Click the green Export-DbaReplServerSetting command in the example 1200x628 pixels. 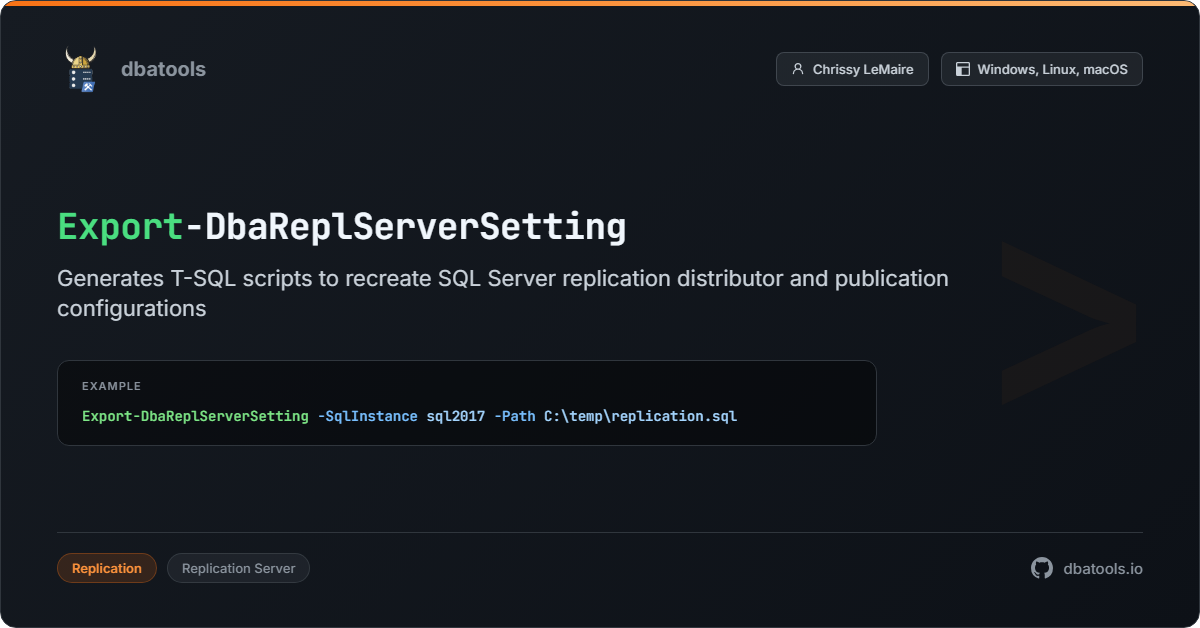(x=195, y=415)
